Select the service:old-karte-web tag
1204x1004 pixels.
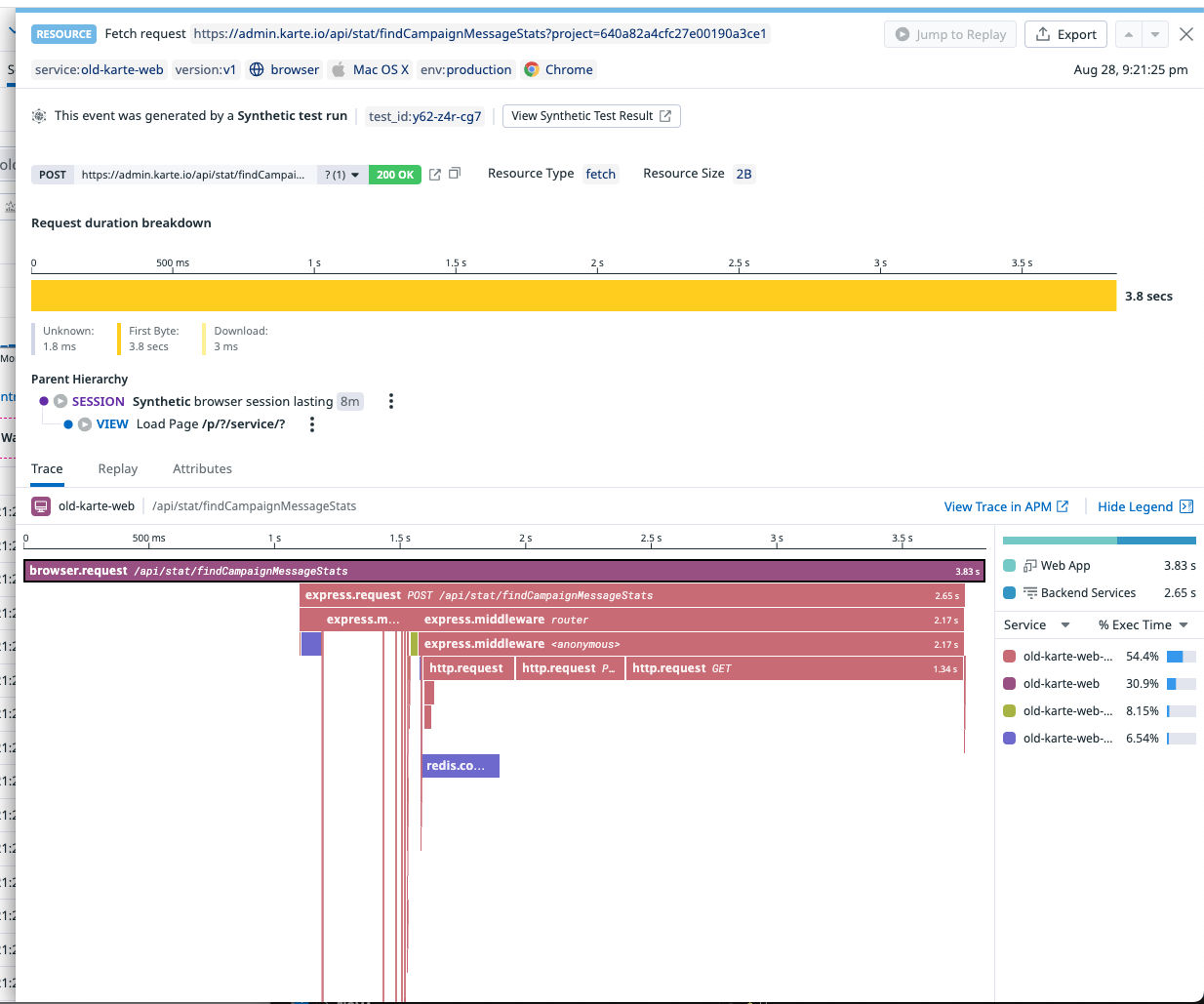click(x=100, y=70)
